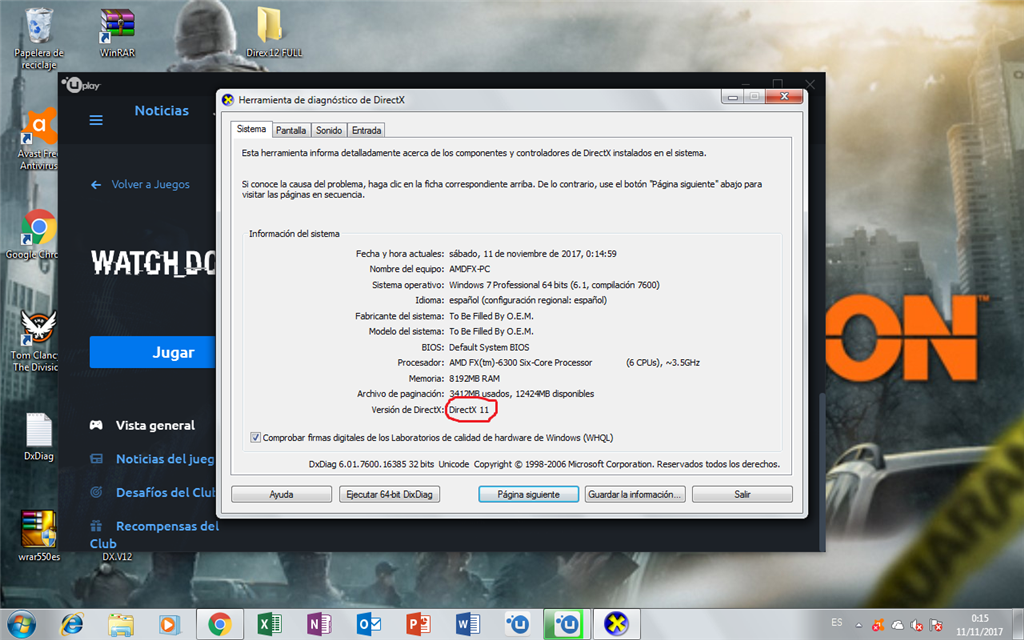Switch to the Pantalla tab
Screen dimensions: 1024x640
point(291,130)
